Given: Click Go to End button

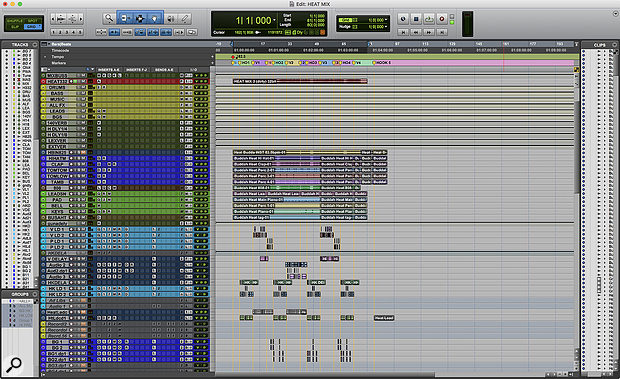Looking at the screenshot, I should (x=442, y=32).
